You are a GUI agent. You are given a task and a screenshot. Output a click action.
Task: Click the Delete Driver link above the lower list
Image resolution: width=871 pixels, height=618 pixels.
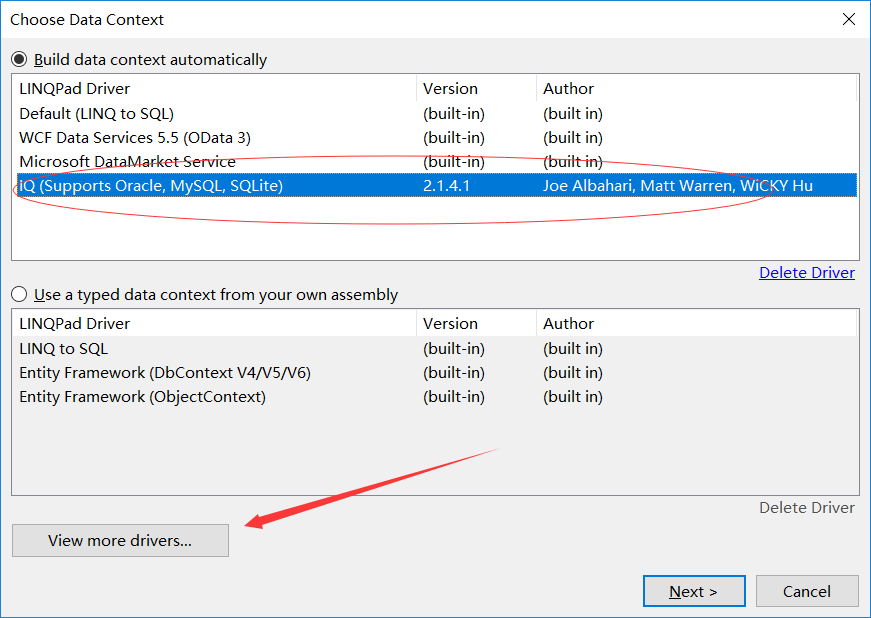[806, 272]
